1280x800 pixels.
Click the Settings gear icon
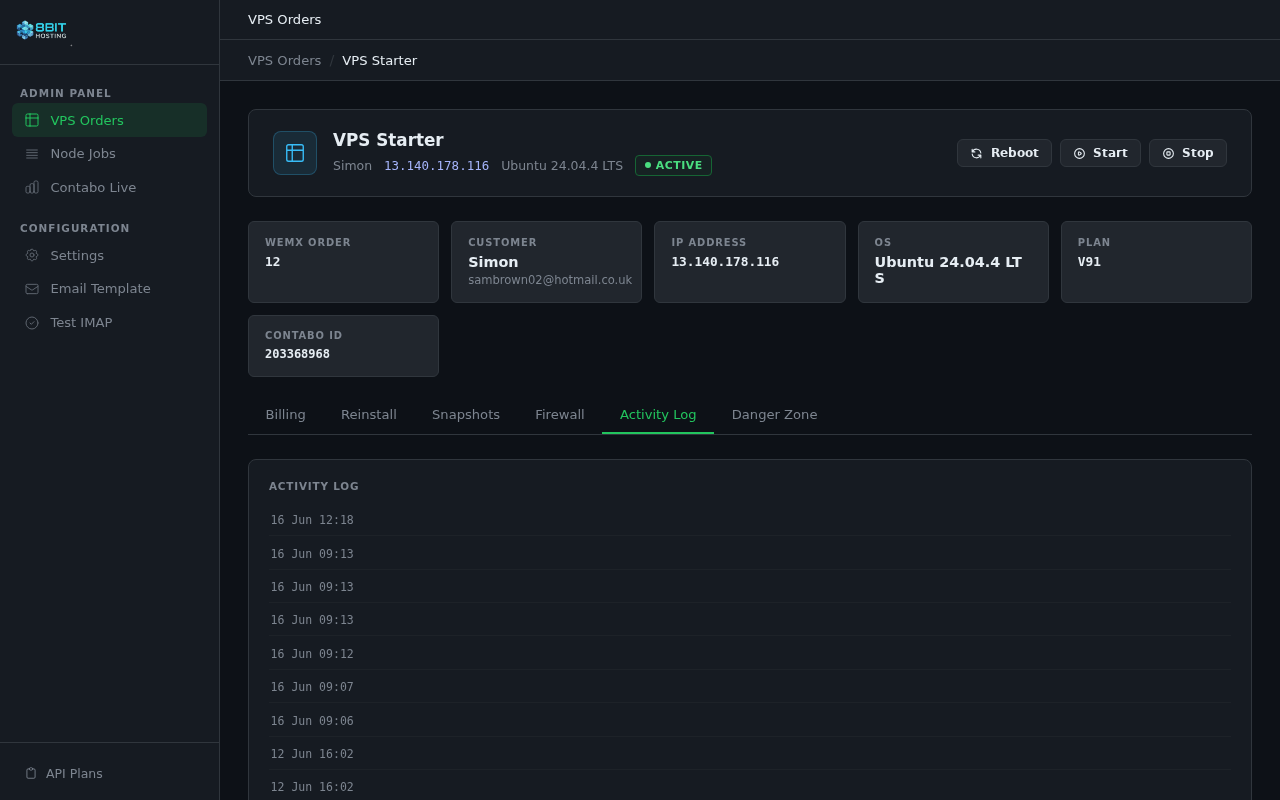click(x=32, y=255)
